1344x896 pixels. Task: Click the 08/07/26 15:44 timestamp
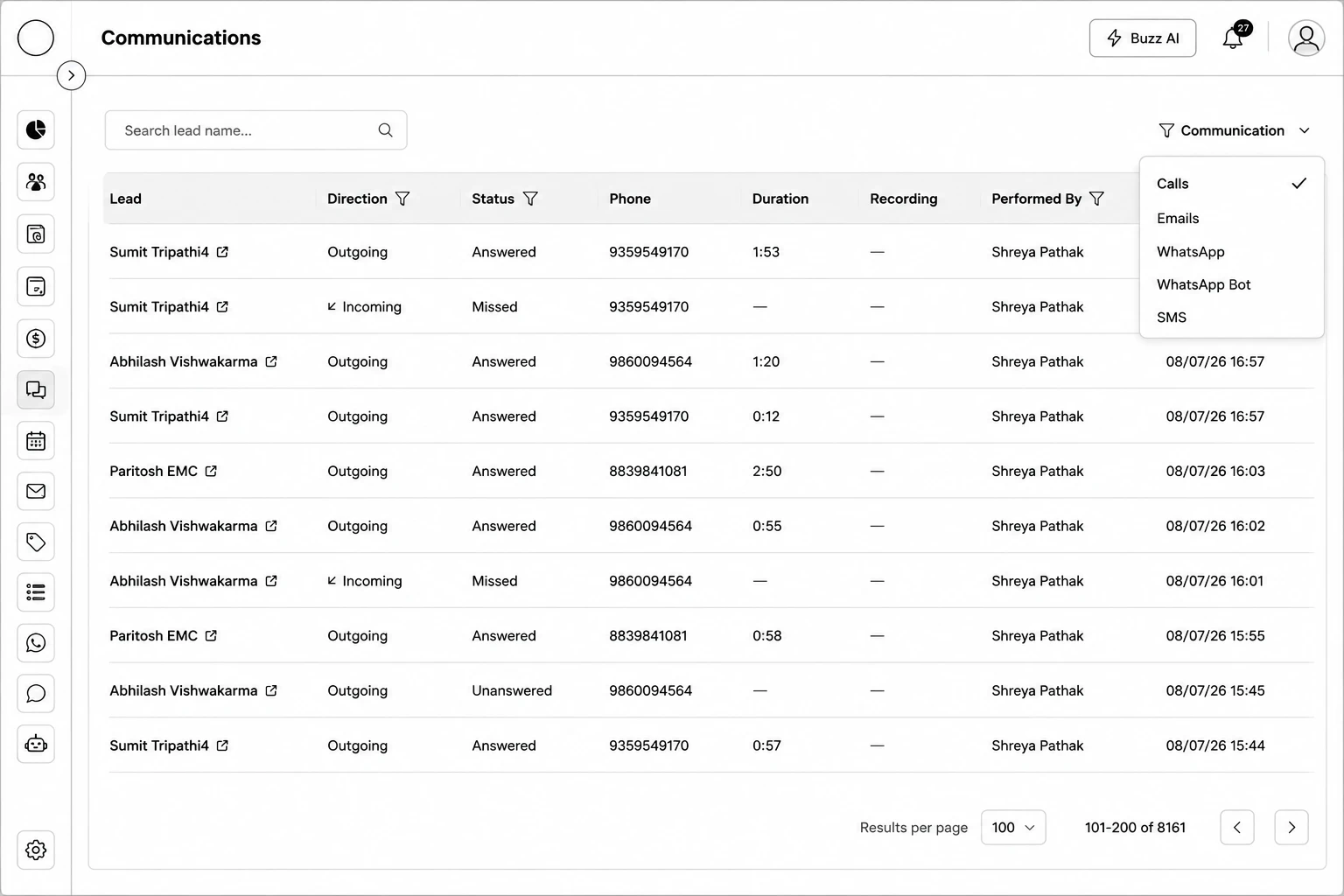[x=1215, y=745]
